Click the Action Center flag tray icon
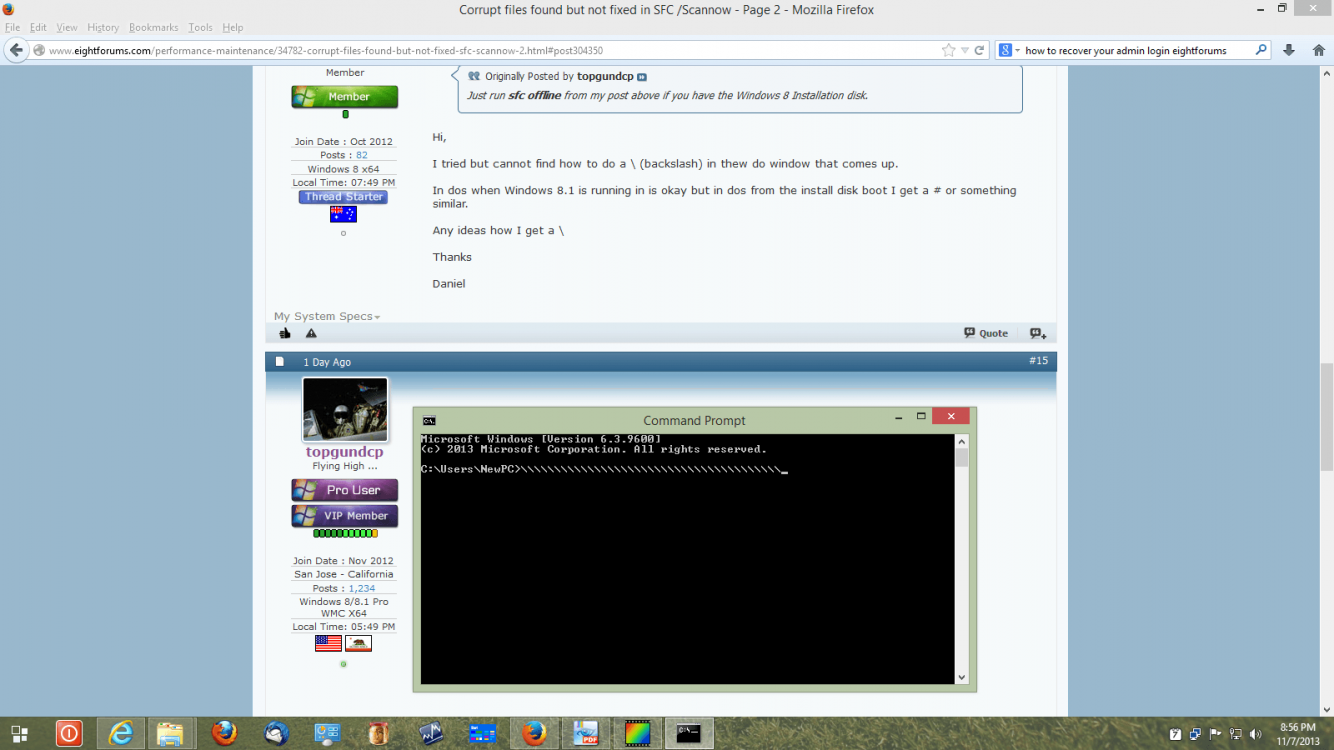1334x750 pixels. pos(1216,734)
